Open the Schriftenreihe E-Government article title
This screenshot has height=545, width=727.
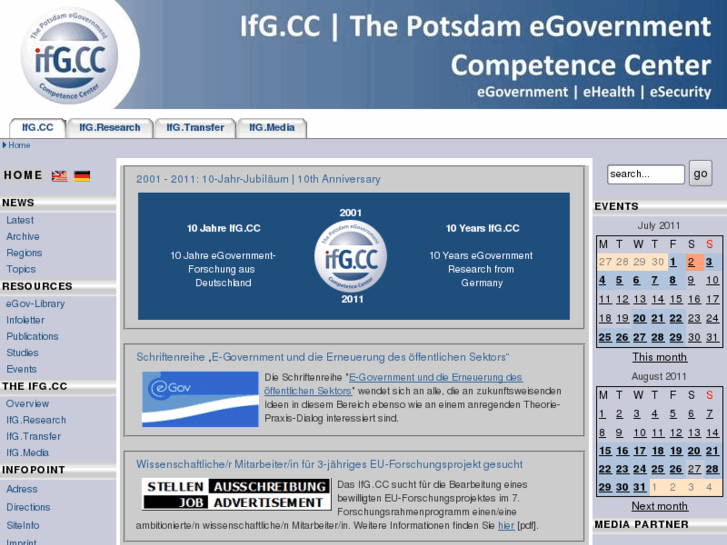pyautogui.click(x=323, y=357)
